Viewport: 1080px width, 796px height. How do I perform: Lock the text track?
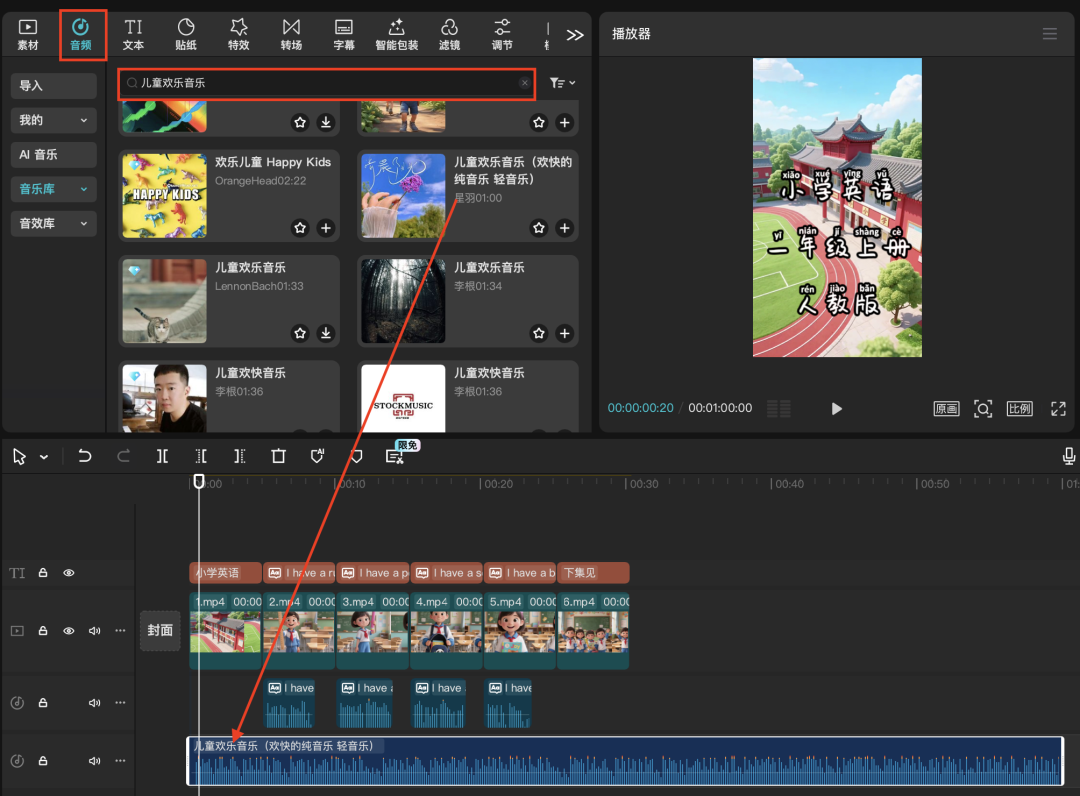[43, 572]
